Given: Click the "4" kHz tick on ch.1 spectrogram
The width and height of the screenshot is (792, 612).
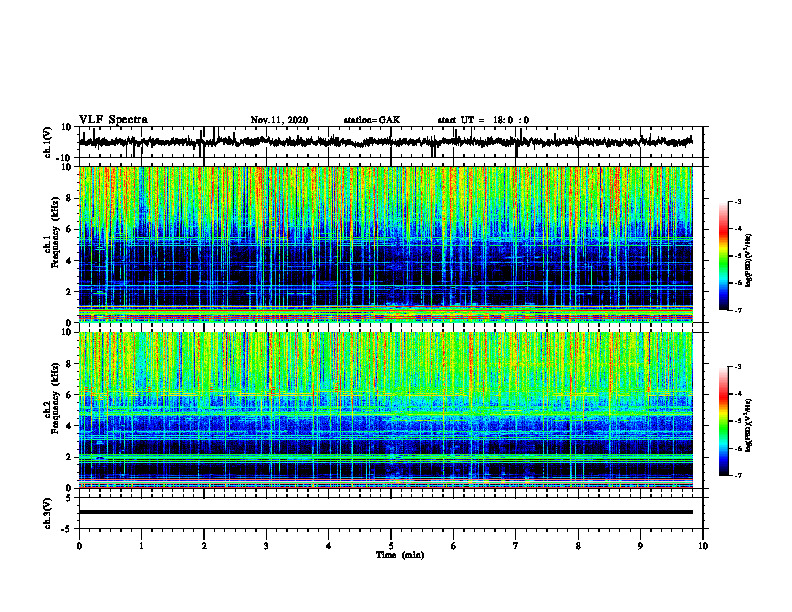Looking at the screenshot, I should click(70, 261).
